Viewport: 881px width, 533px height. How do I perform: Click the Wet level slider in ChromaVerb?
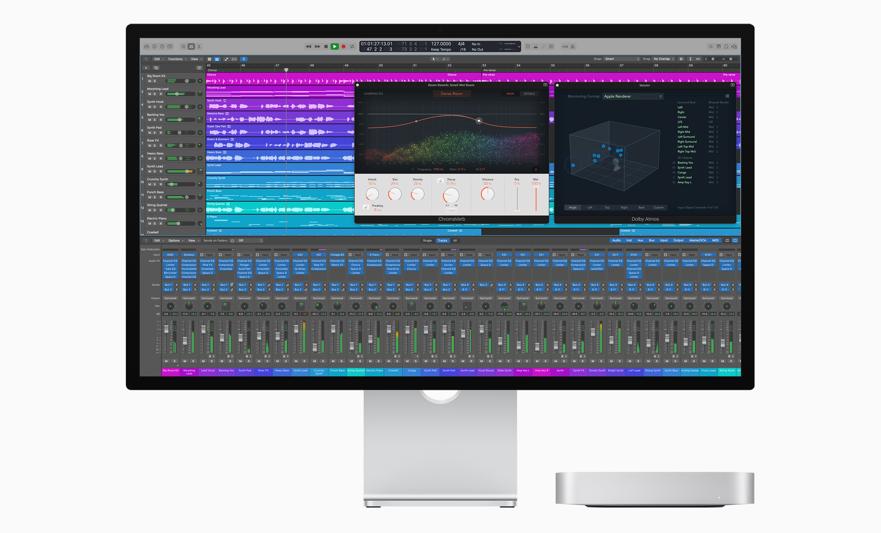(x=536, y=198)
